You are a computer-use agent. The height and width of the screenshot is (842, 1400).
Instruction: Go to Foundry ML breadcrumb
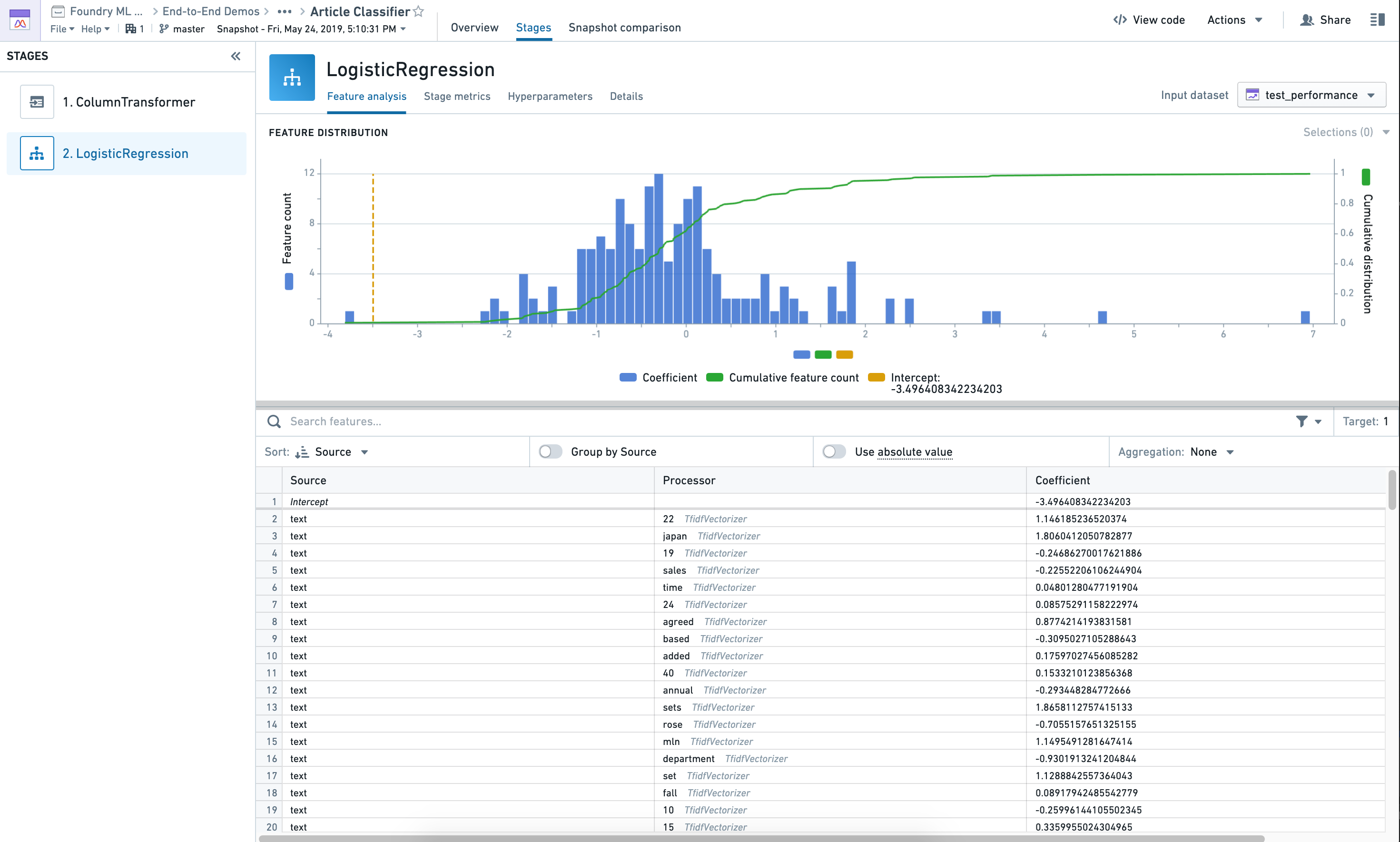tap(106, 11)
